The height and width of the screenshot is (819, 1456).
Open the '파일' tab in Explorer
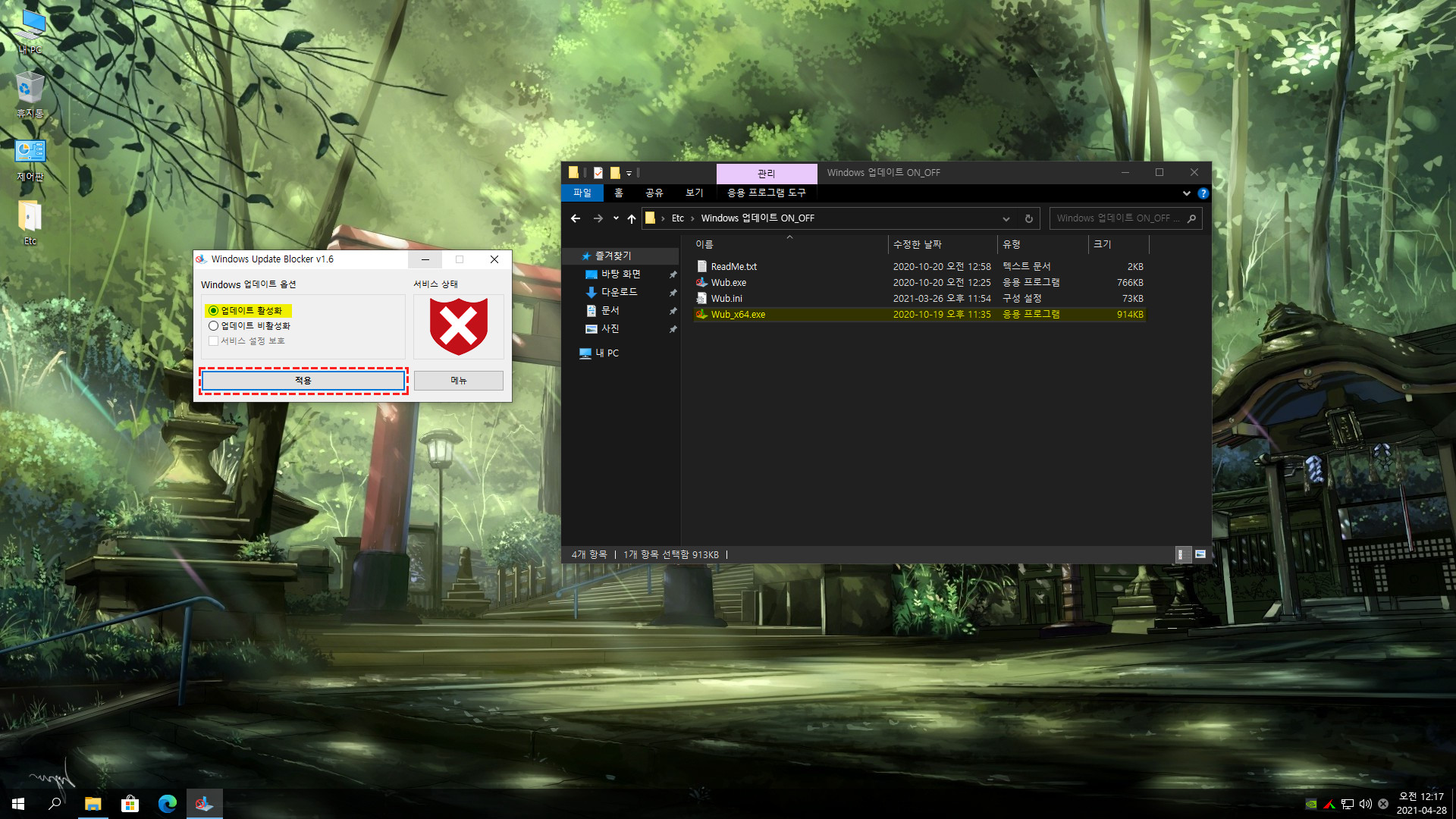[x=582, y=193]
